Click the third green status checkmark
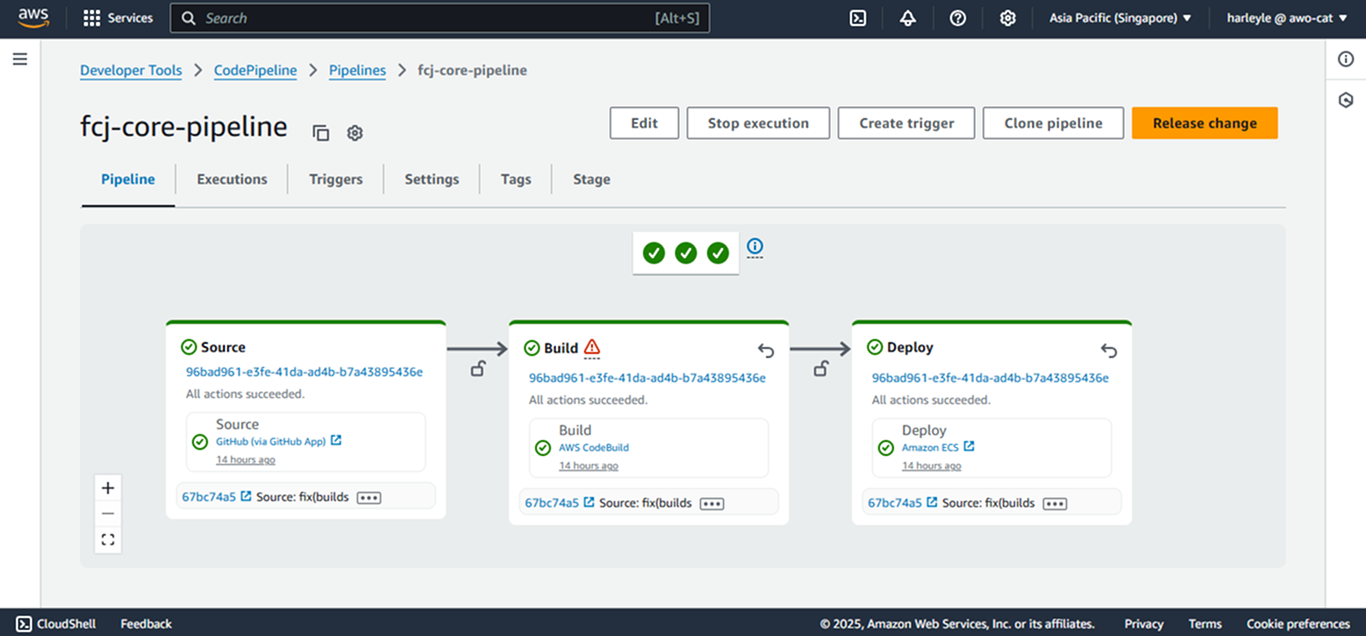The width and height of the screenshot is (1366, 636). [718, 253]
